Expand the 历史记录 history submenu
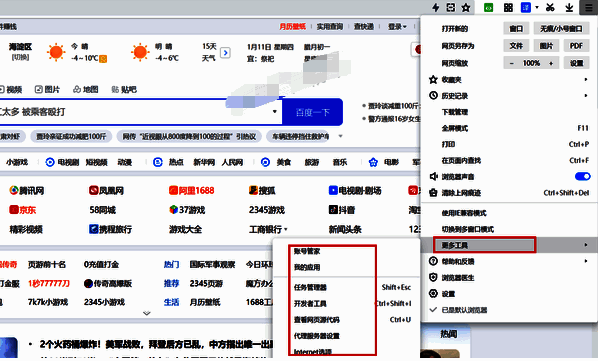Image resolution: width=598 pixels, height=361 pixels. point(509,96)
